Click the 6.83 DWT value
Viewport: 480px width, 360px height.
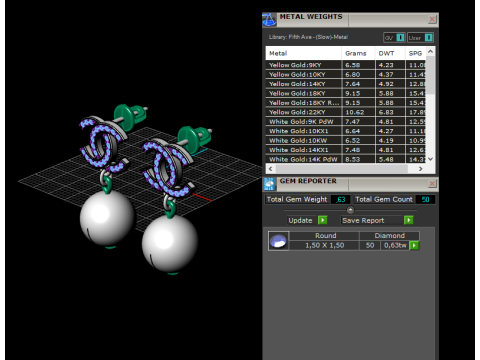pyautogui.click(x=386, y=112)
